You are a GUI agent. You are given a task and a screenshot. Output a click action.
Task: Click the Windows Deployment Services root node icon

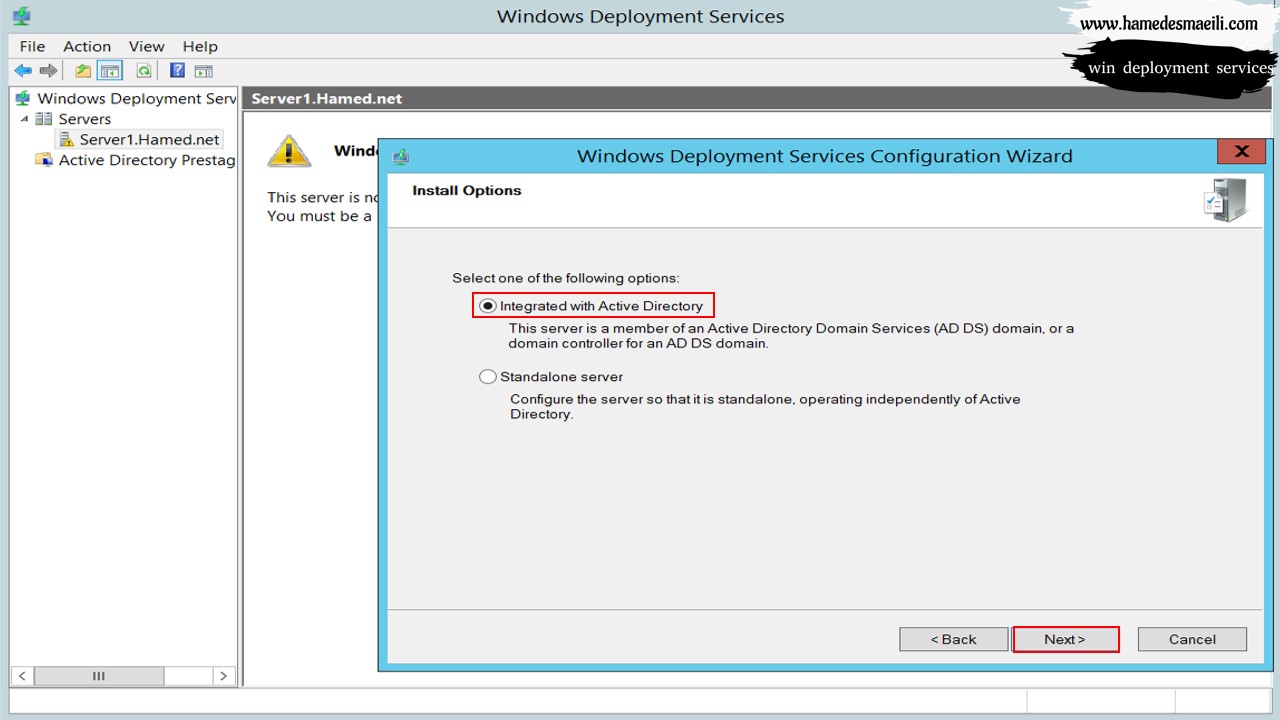pyautogui.click(x=23, y=98)
